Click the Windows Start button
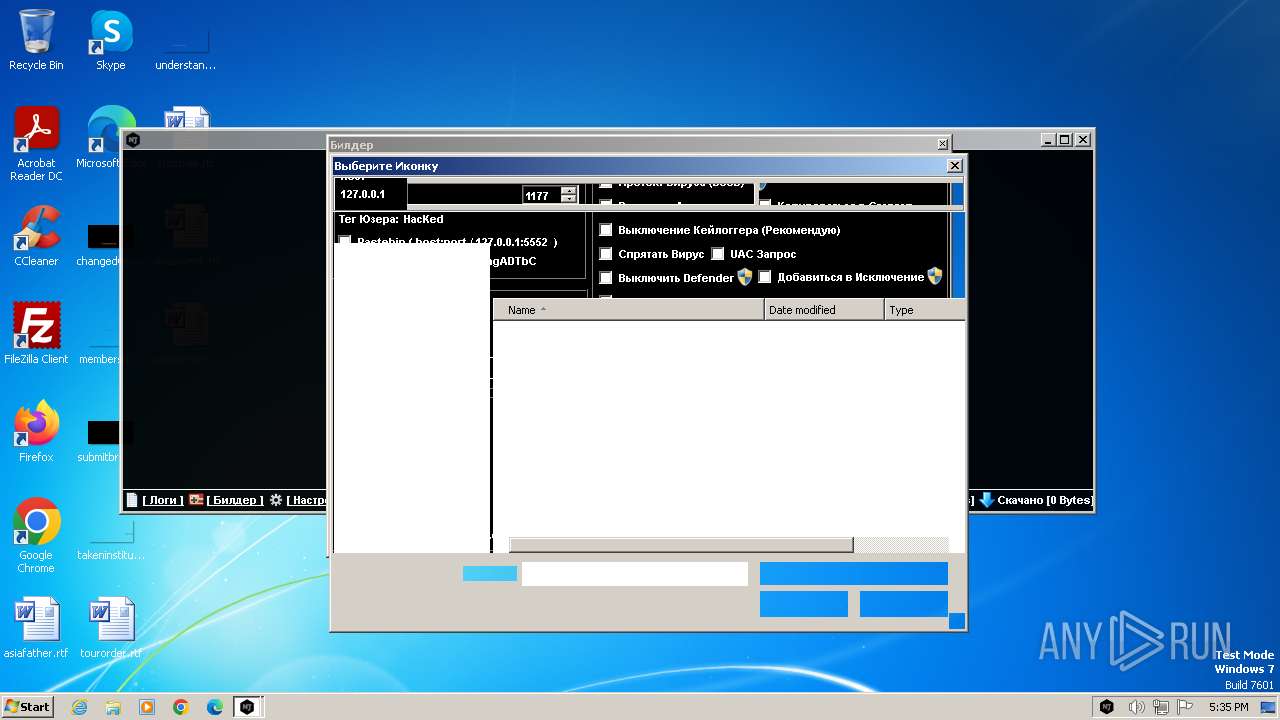1280x720 pixels. (x=27, y=707)
